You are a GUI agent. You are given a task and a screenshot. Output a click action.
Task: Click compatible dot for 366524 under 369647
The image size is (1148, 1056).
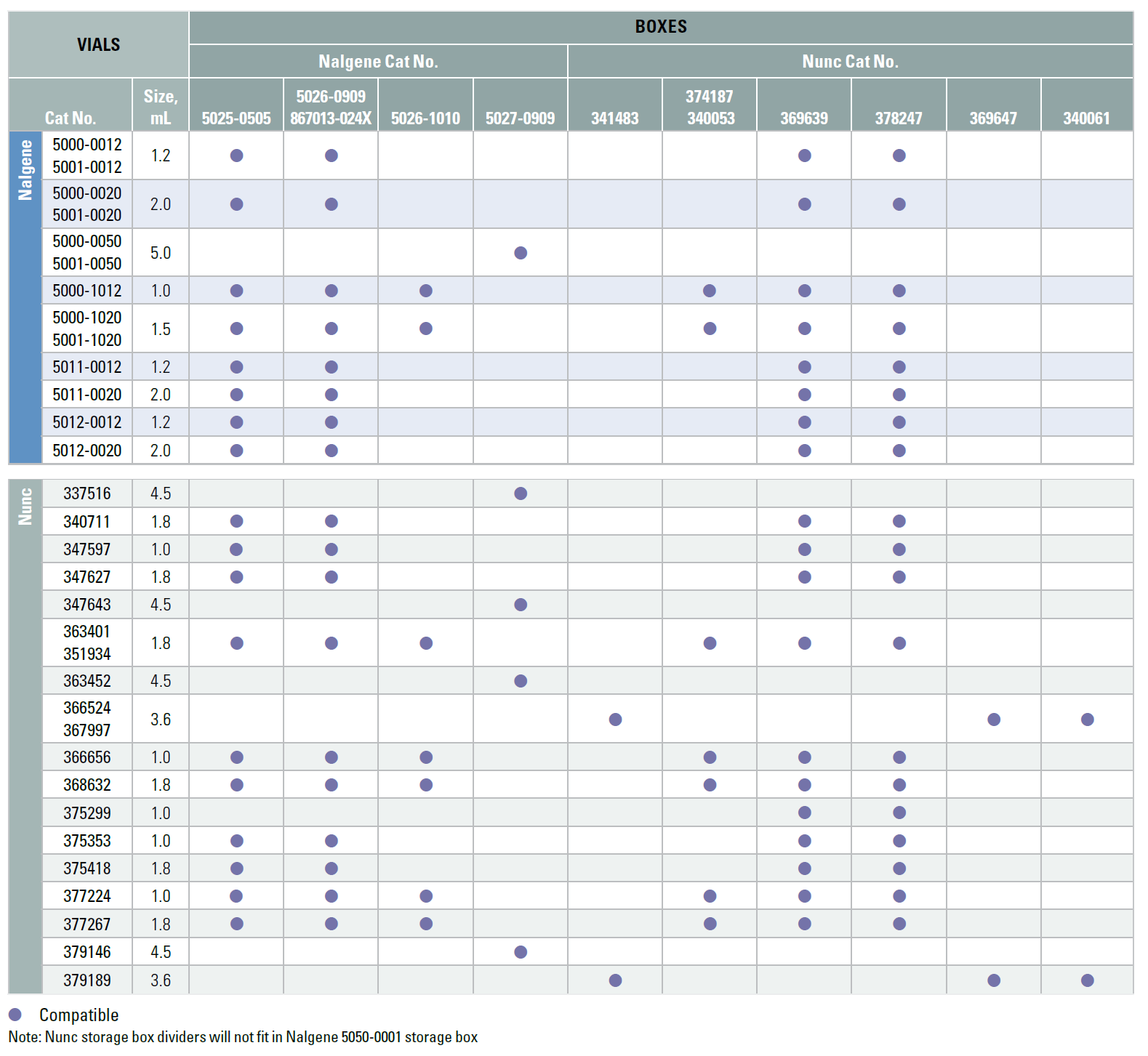pyautogui.click(x=994, y=720)
